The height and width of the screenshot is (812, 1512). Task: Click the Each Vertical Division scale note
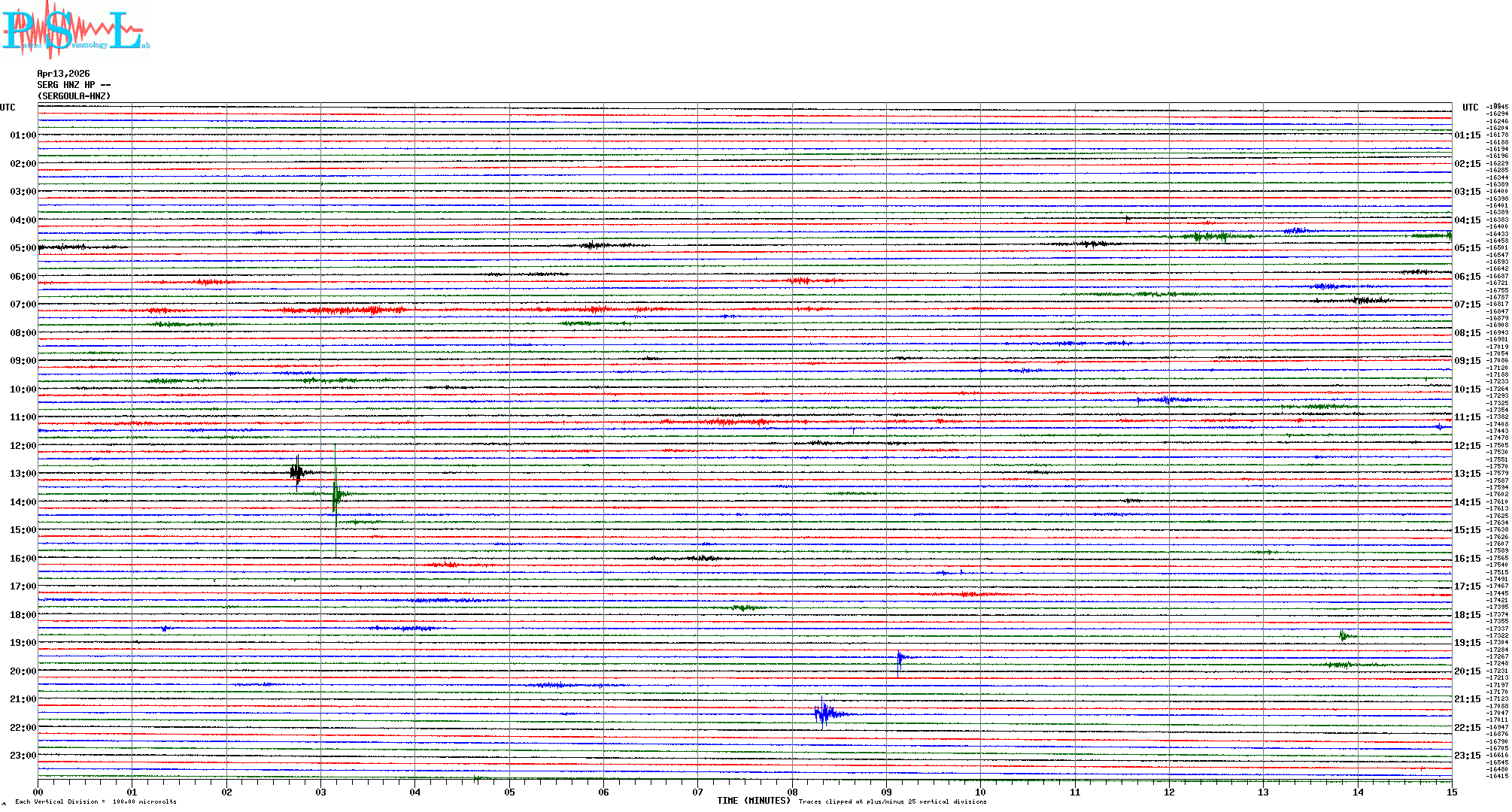(96, 801)
